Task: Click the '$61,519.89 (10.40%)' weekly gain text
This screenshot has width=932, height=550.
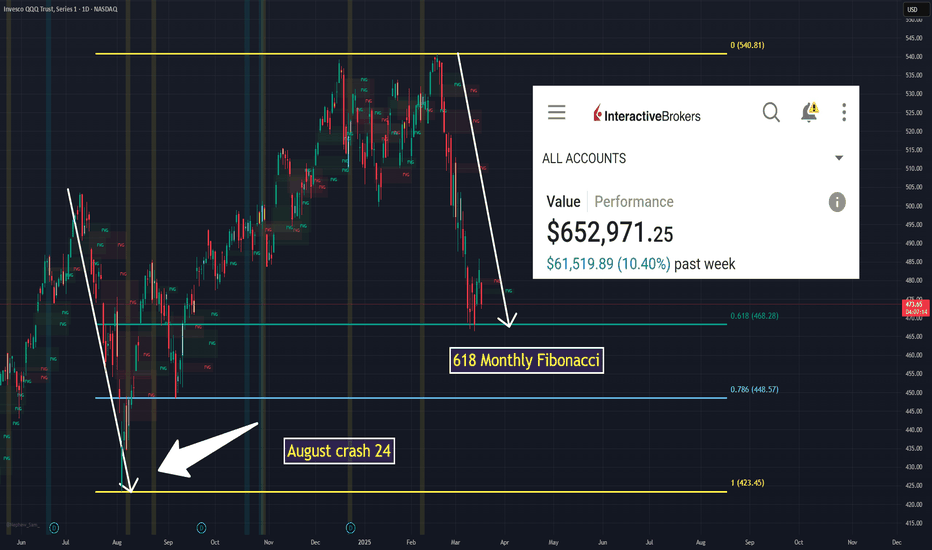Action: pyautogui.click(x=608, y=263)
